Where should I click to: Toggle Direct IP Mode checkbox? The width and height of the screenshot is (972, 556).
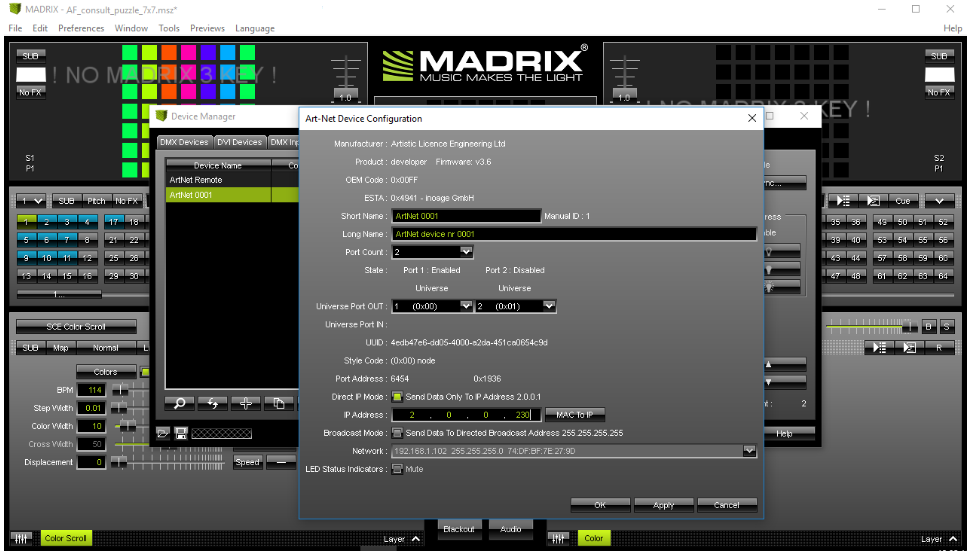tap(397, 397)
